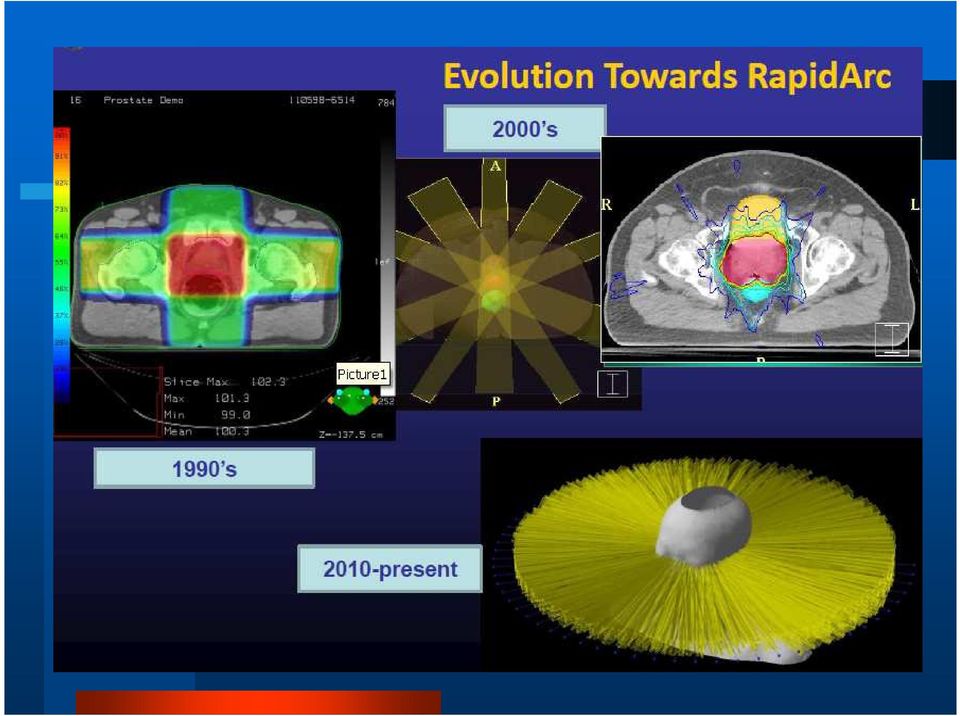
Task: Click the CT isodose contour image
Action: click(761, 251)
